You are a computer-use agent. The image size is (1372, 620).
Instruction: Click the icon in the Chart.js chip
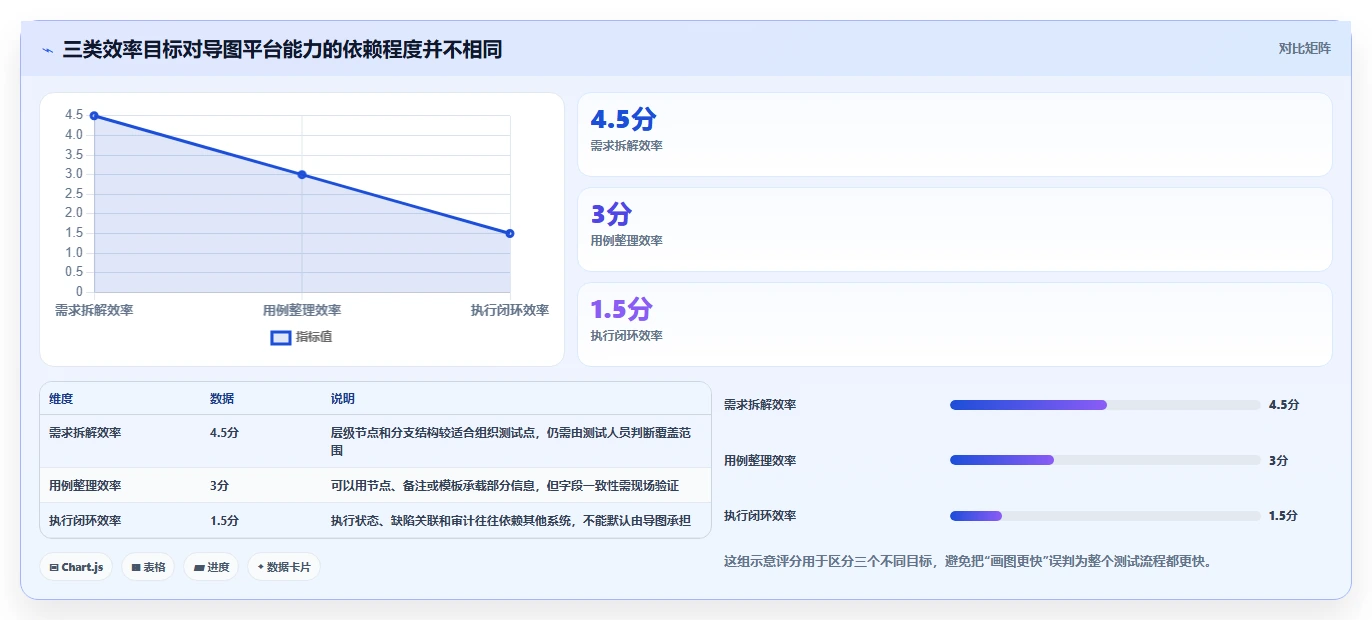point(54,567)
